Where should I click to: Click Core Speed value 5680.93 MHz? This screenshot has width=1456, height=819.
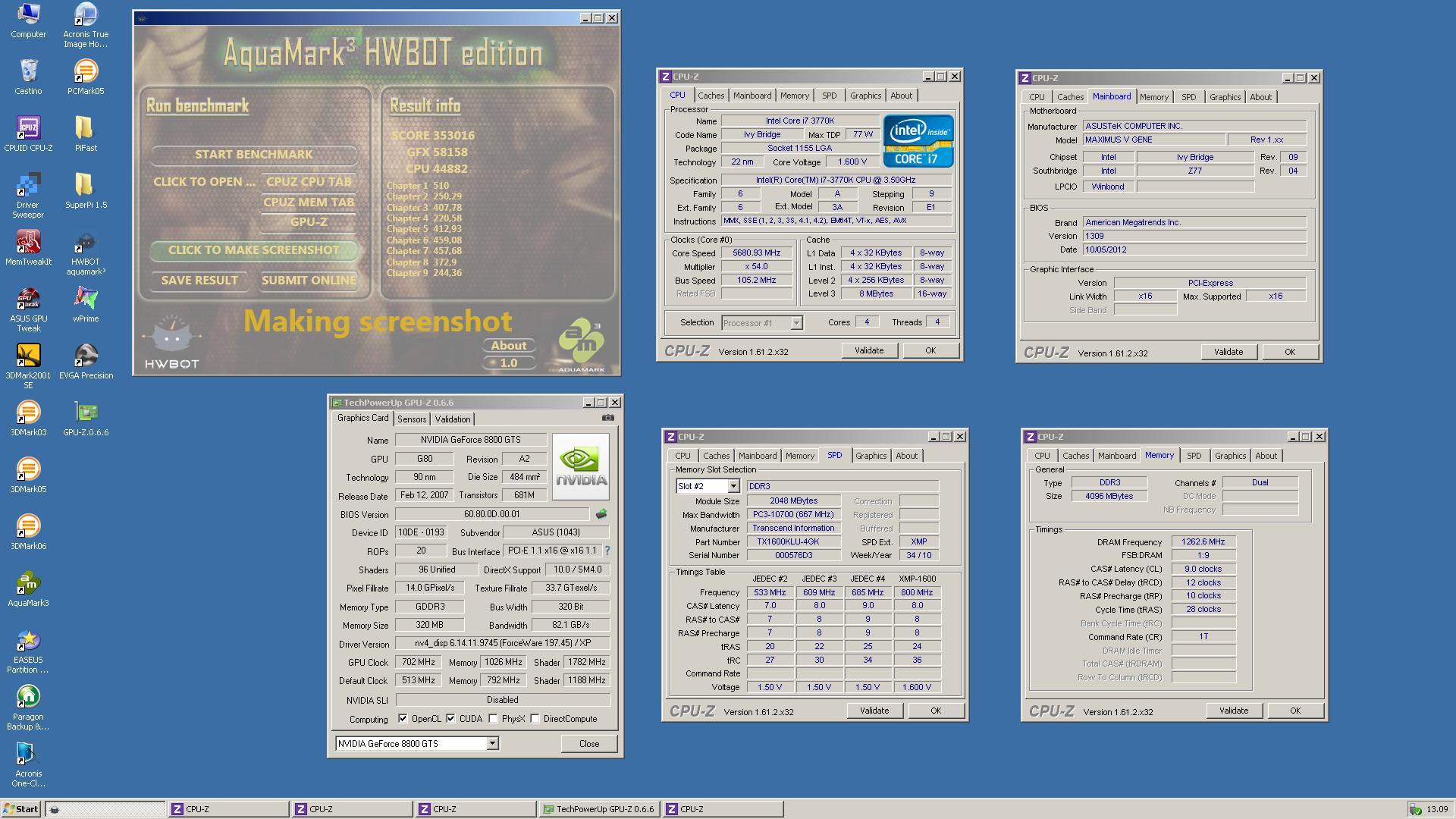[756, 253]
